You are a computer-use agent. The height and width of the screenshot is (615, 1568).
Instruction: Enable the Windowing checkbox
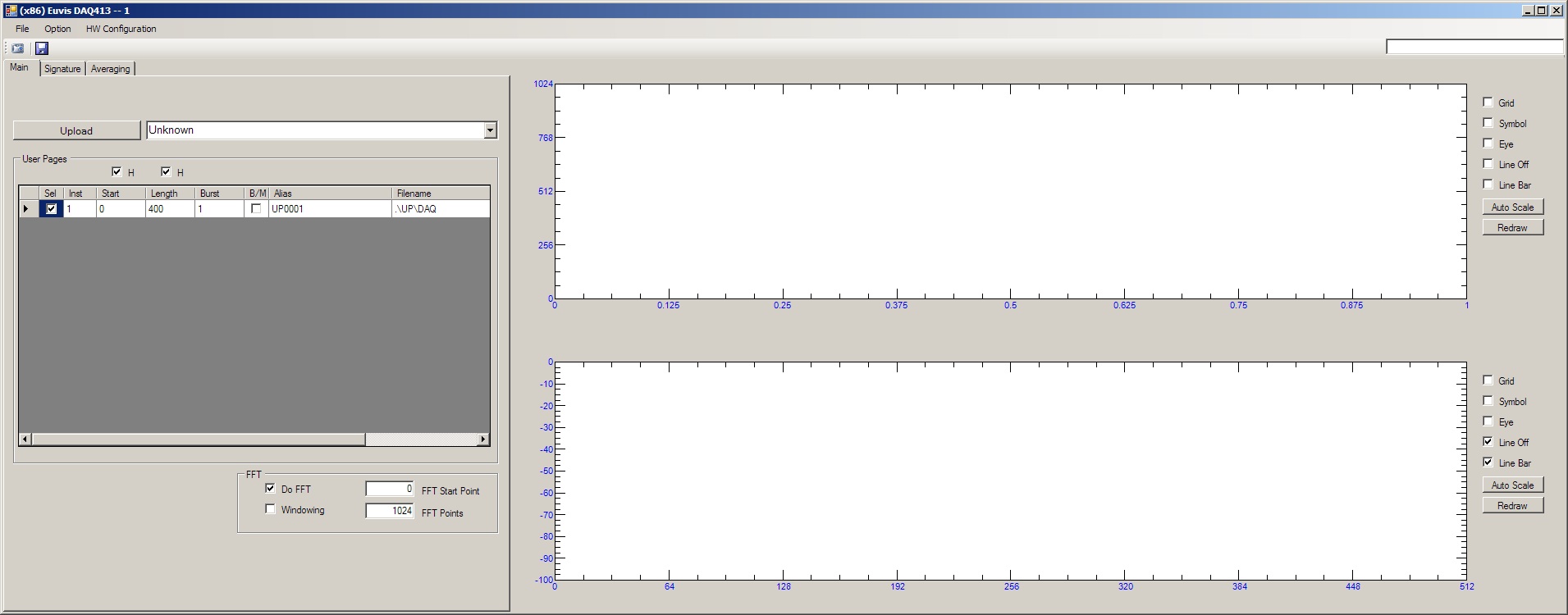[x=270, y=508]
